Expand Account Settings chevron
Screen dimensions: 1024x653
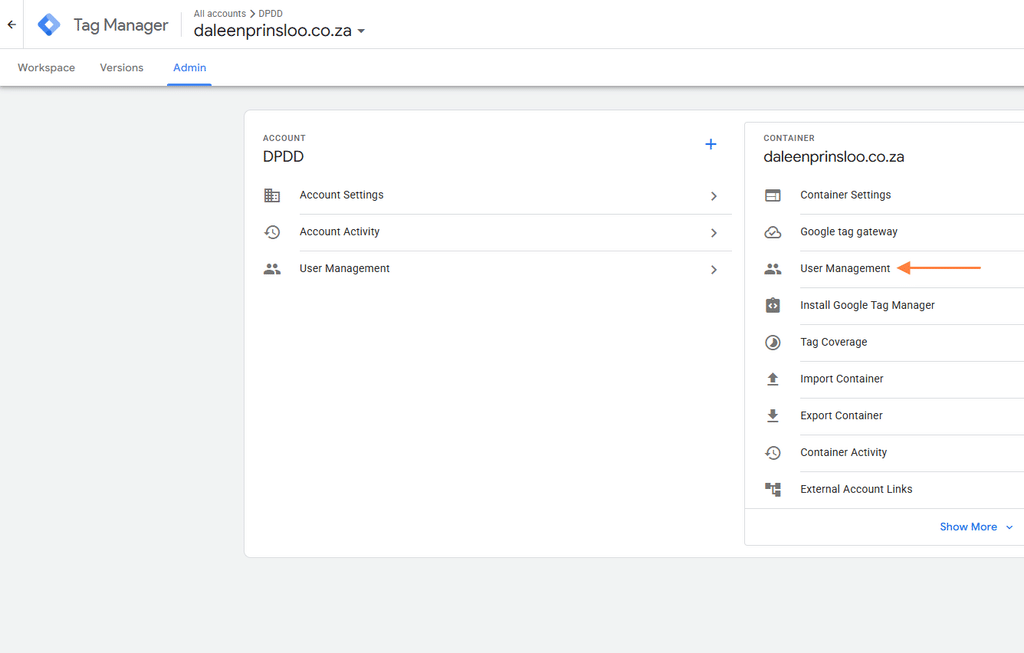pyautogui.click(x=714, y=196)
